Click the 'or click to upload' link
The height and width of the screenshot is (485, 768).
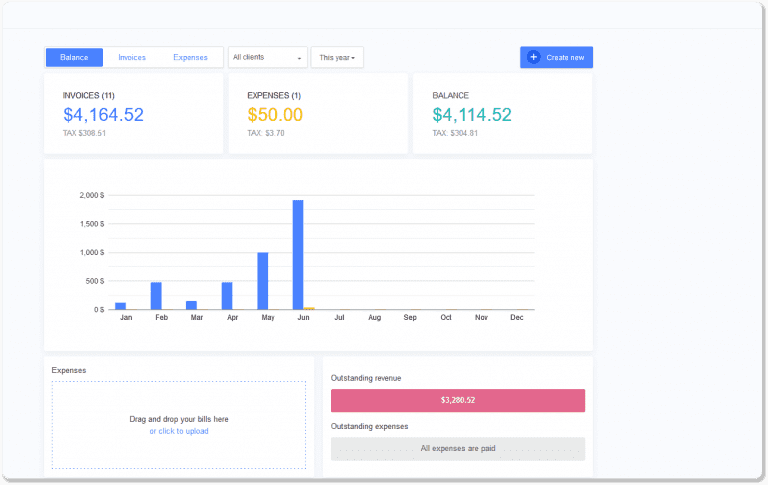179,431
